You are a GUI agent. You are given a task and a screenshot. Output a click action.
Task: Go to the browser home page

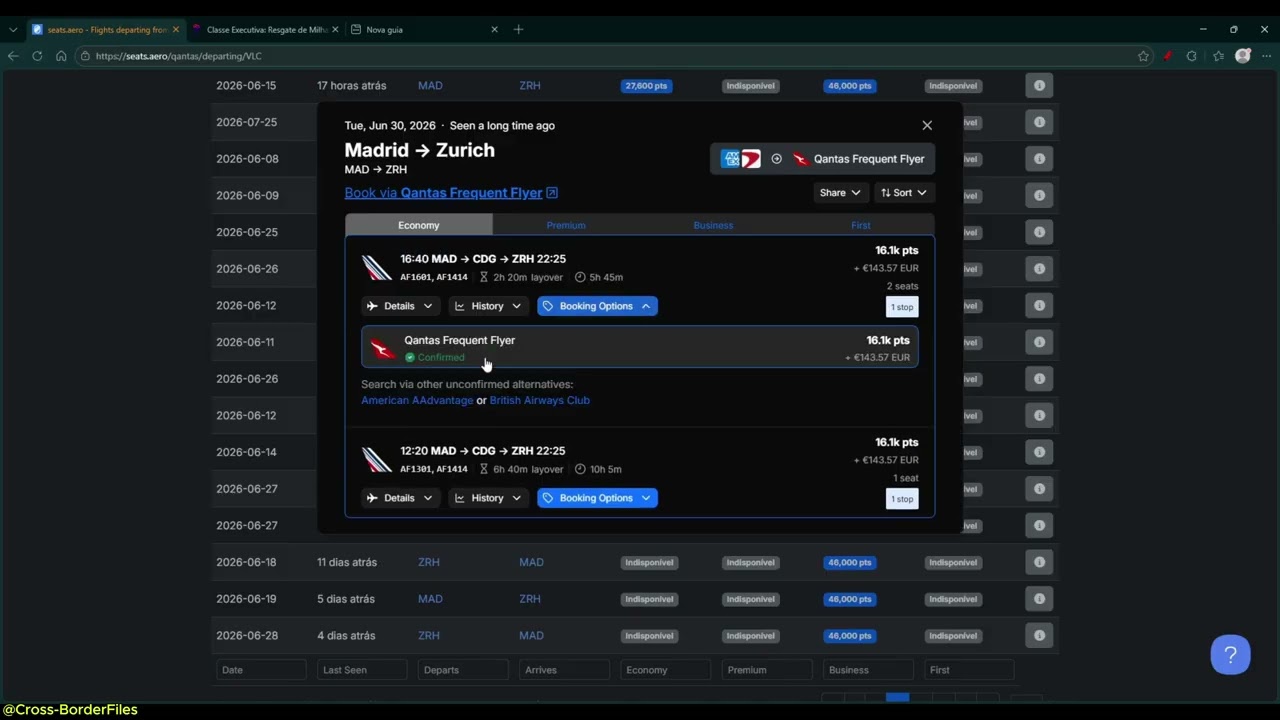click(61, 56)
